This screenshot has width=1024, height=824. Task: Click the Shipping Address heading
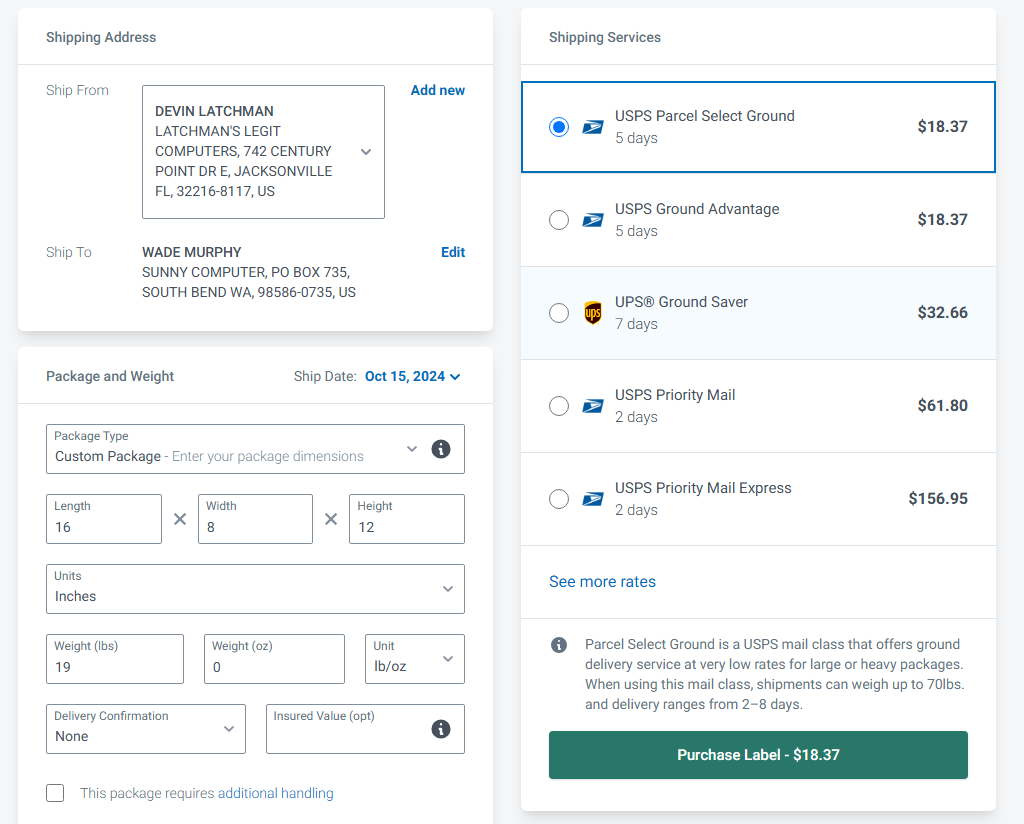point(101,37)
